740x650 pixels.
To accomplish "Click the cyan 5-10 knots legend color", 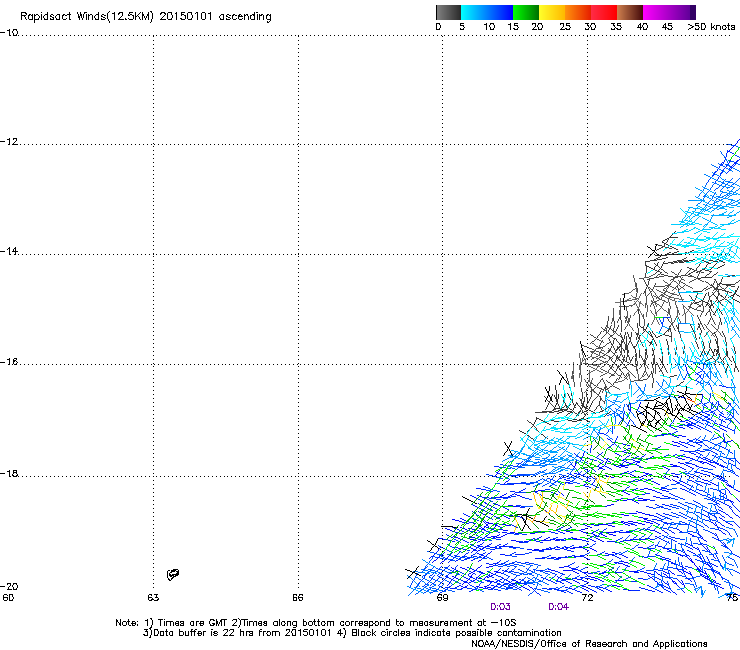I will tap(474, 12).
